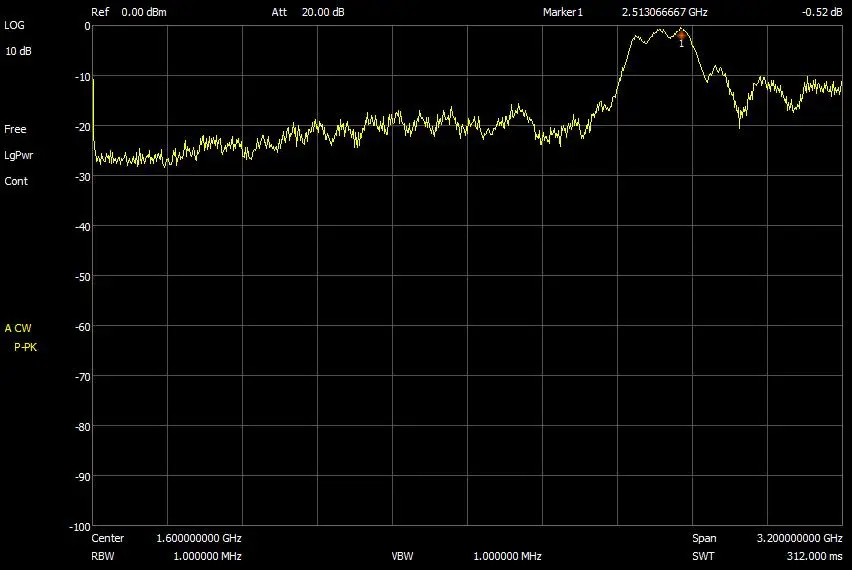
Task: Click the -100 y-axis tick label
Action: [80, 527]
